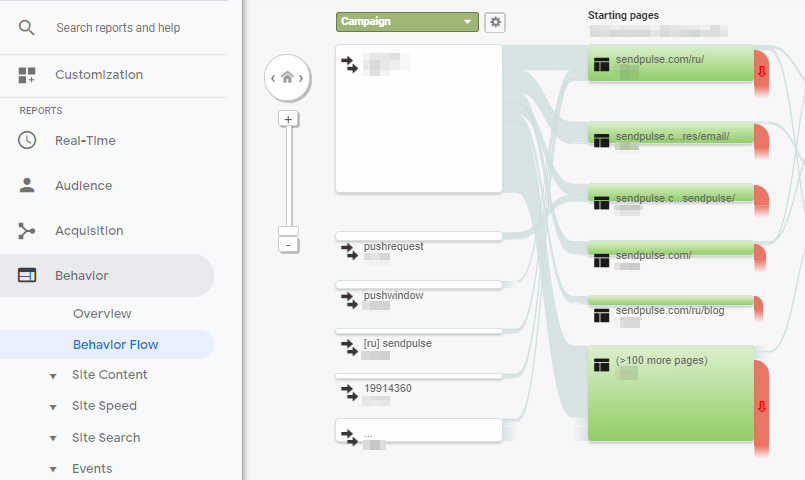805x480 pixels.
Task: Click the sendpulse.com/ starting page node
Action: click(670, 249)
